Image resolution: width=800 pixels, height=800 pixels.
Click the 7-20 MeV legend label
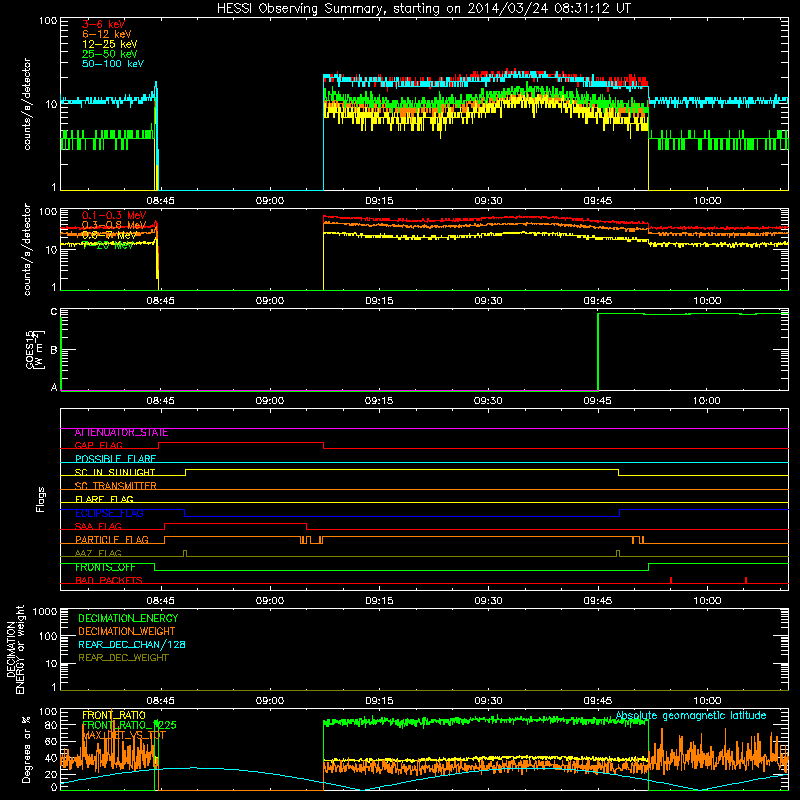[108, 245]
